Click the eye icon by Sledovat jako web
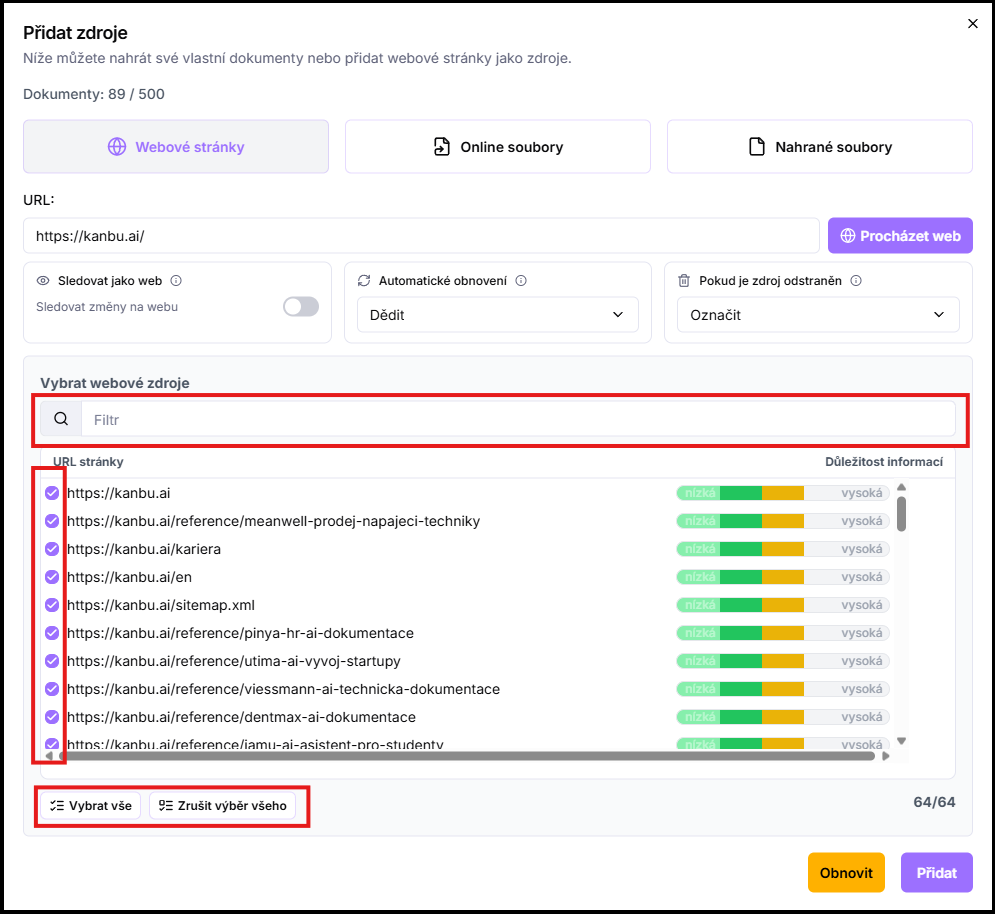This screenshot has height=914, width=995. (x=43, y=281)
